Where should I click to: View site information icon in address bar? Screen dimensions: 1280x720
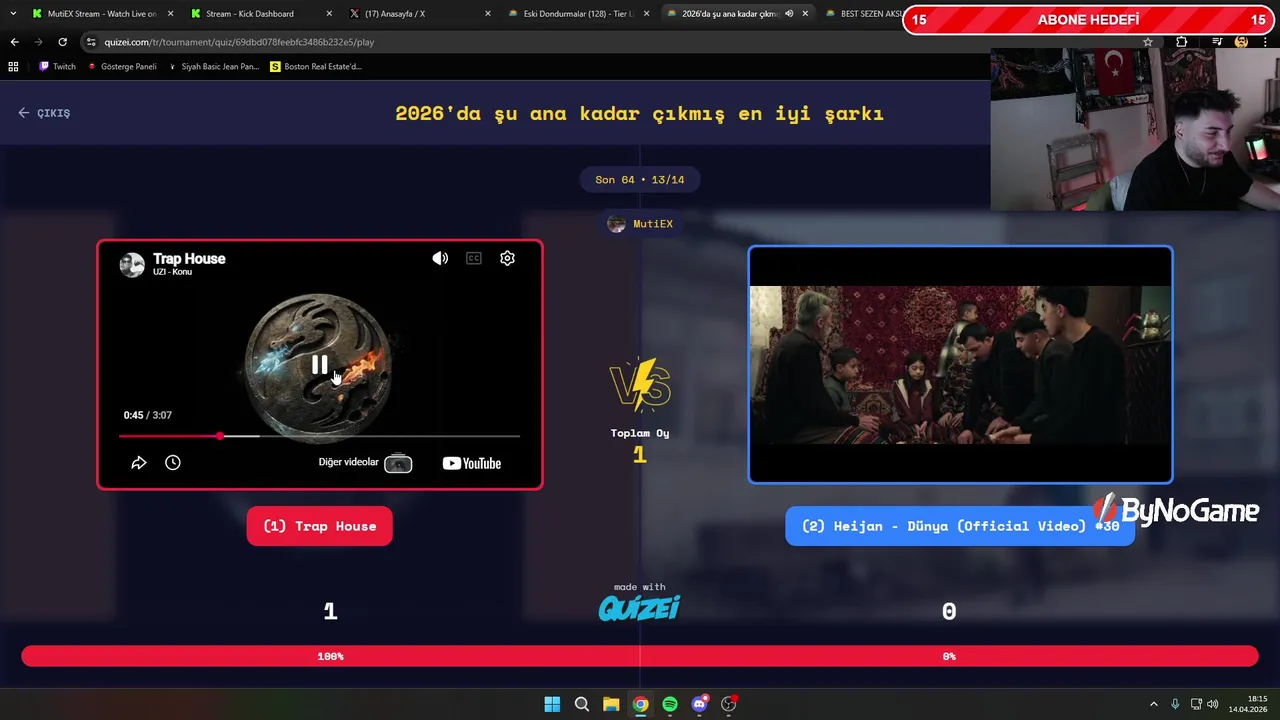91,42
